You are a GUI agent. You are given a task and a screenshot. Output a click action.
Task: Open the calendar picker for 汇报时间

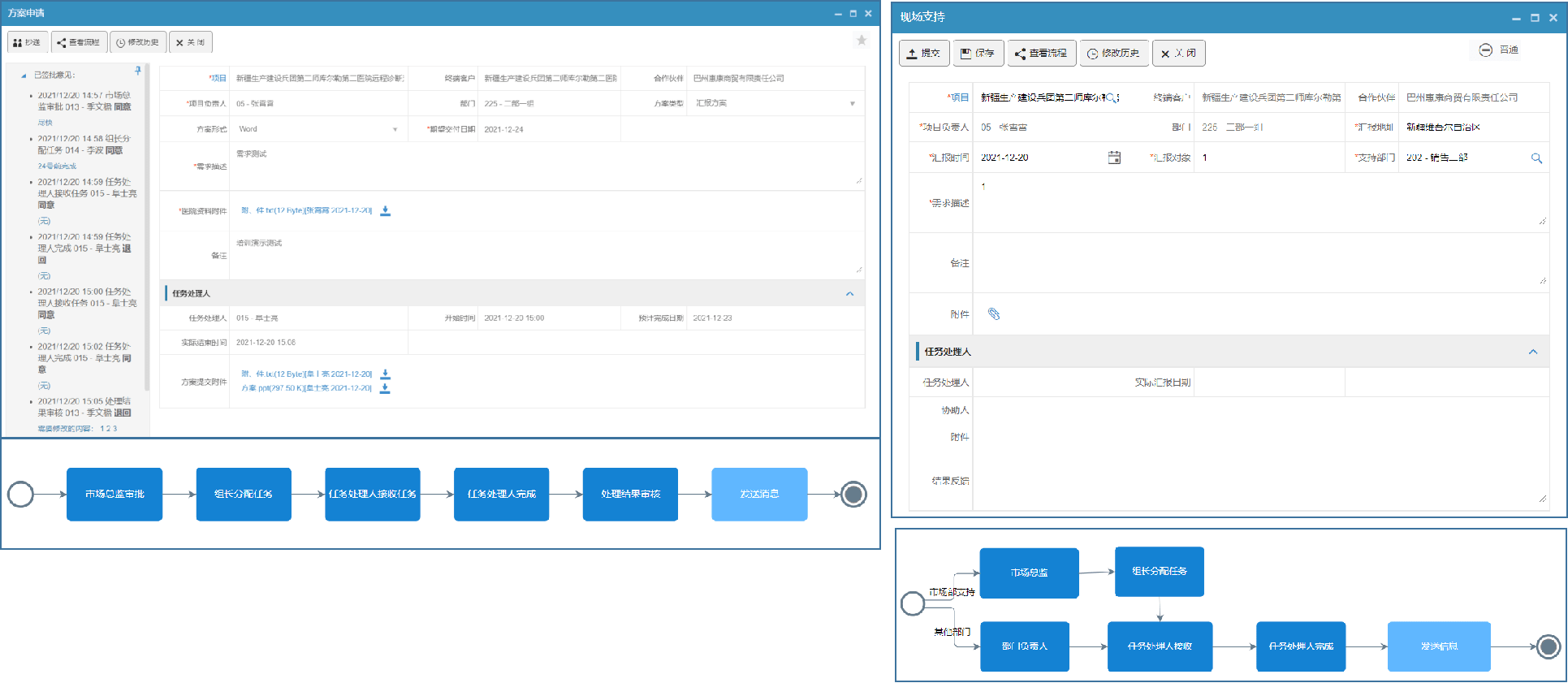click(1114, 158)
